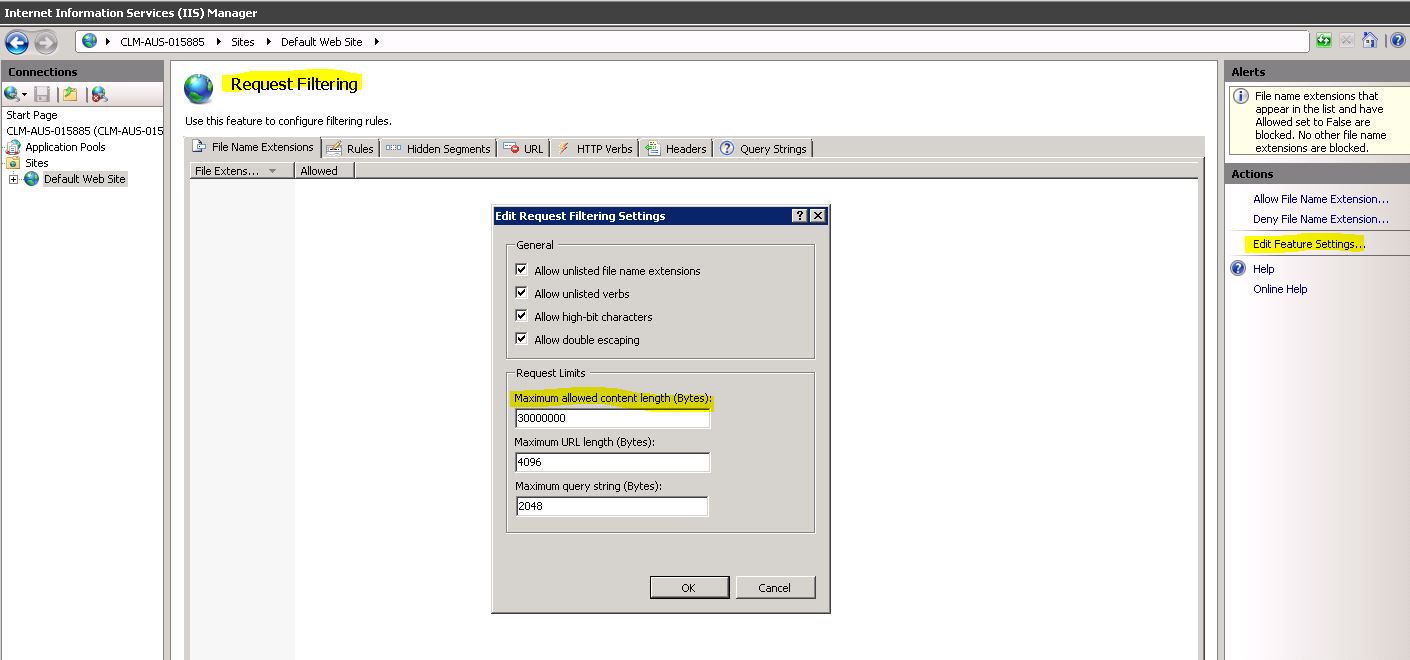The width and height of the screenshot is (1410, 660).
Task: Select CLM-AUS-015885 server node in tree
Action: [x=84, y=131]
